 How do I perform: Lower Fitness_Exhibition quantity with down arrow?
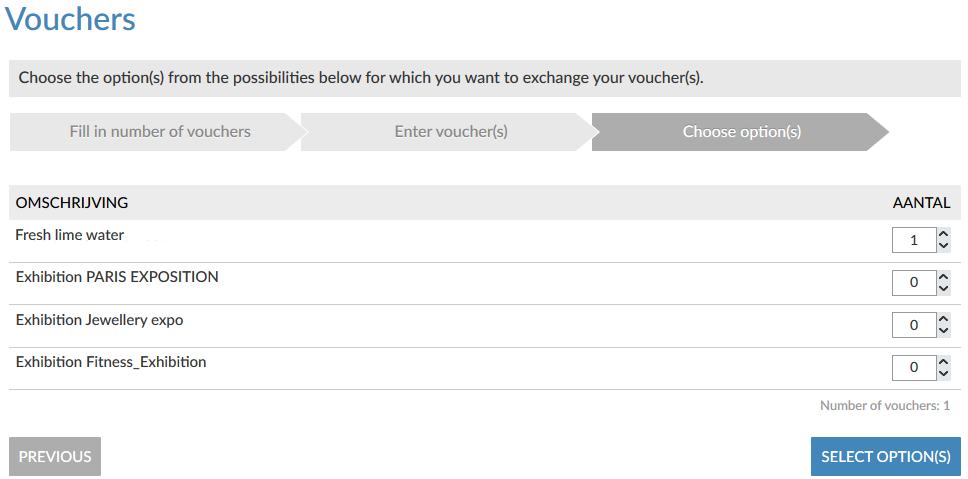[x=943, y=374]
